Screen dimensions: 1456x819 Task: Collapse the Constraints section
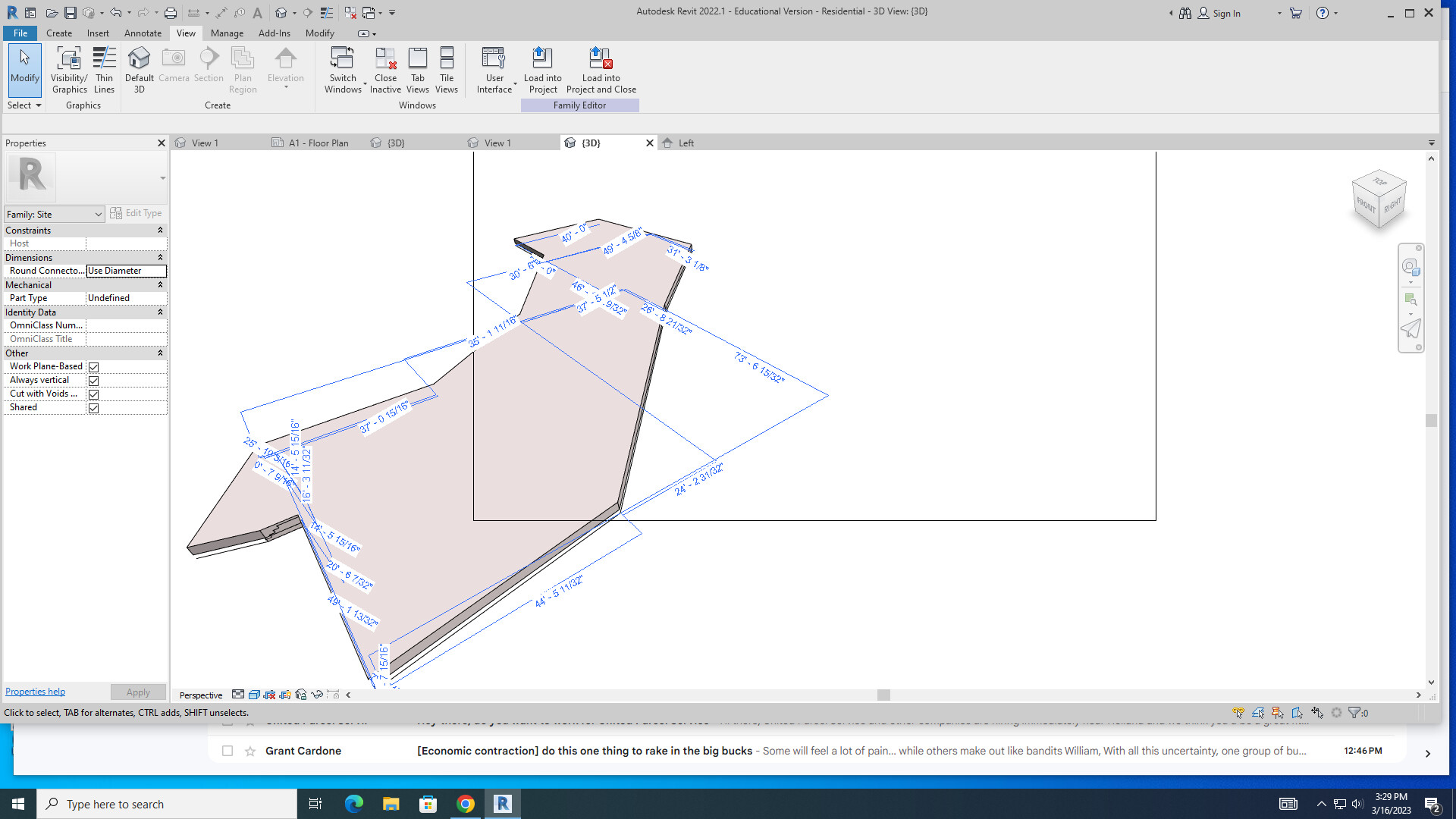point(160,231)
